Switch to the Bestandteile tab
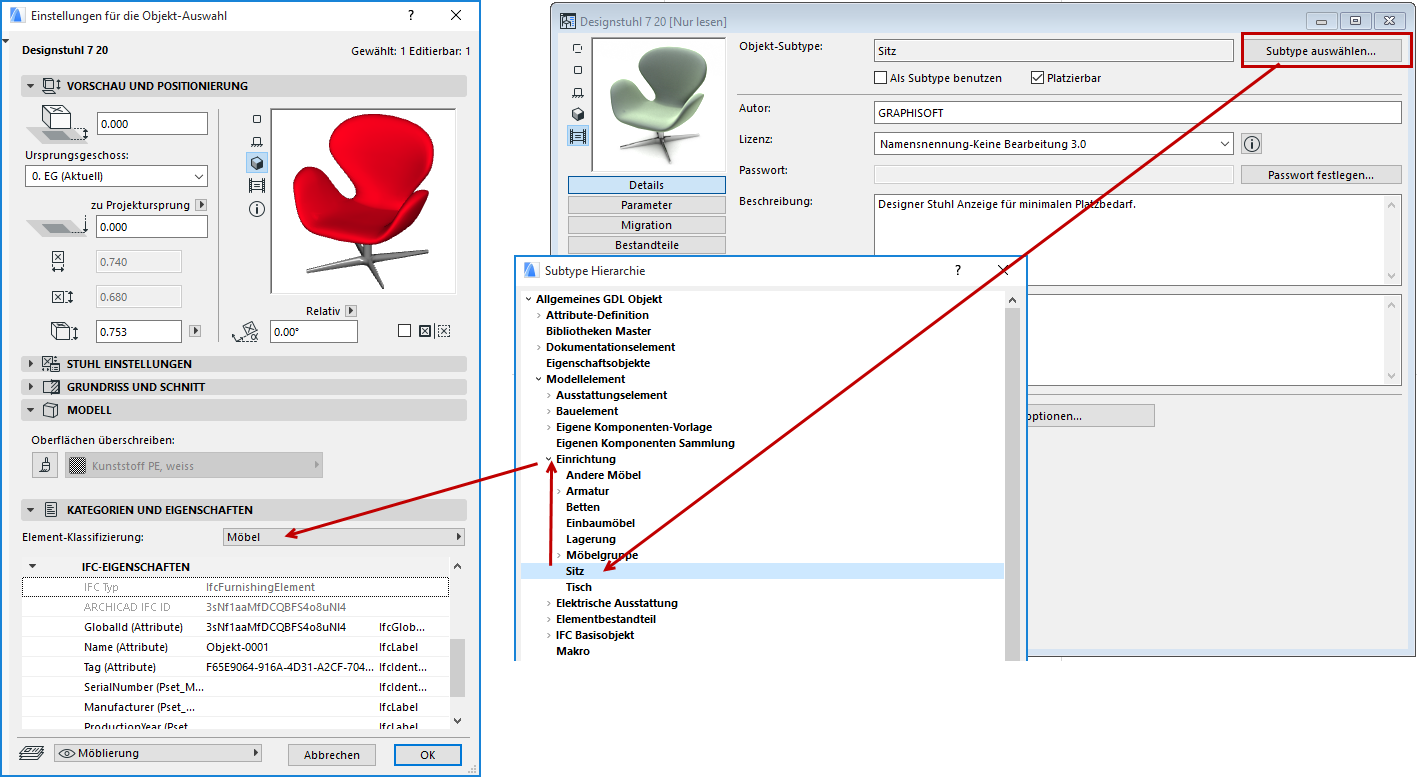The height and width of the screenshot is (781, 1425). pyautogui.click(x=646, y=244)
